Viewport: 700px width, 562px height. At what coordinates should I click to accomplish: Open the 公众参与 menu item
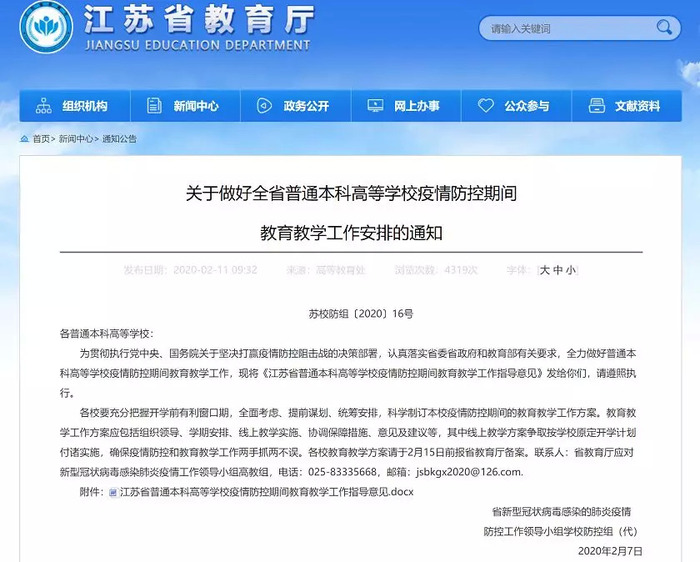pyautogui.click(x=517, y=106)
